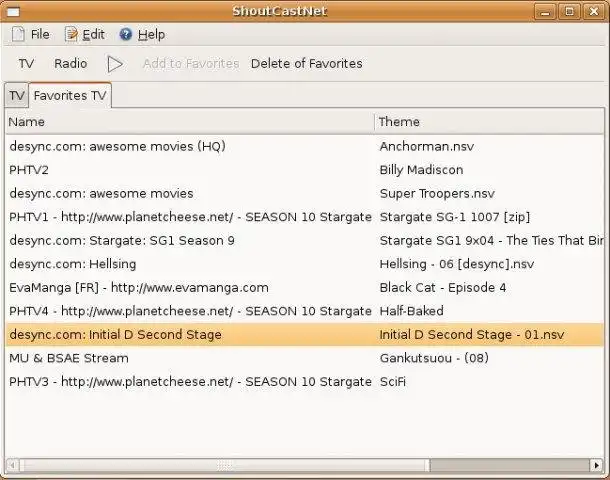
Task: Click Add to Favorites button
Action: point(191,63)
